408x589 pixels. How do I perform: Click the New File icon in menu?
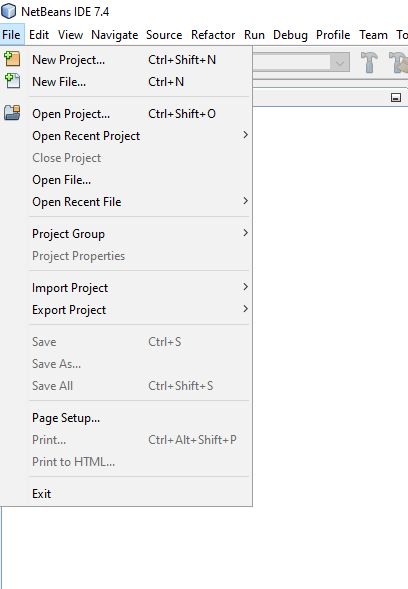(x=12, y=81)
